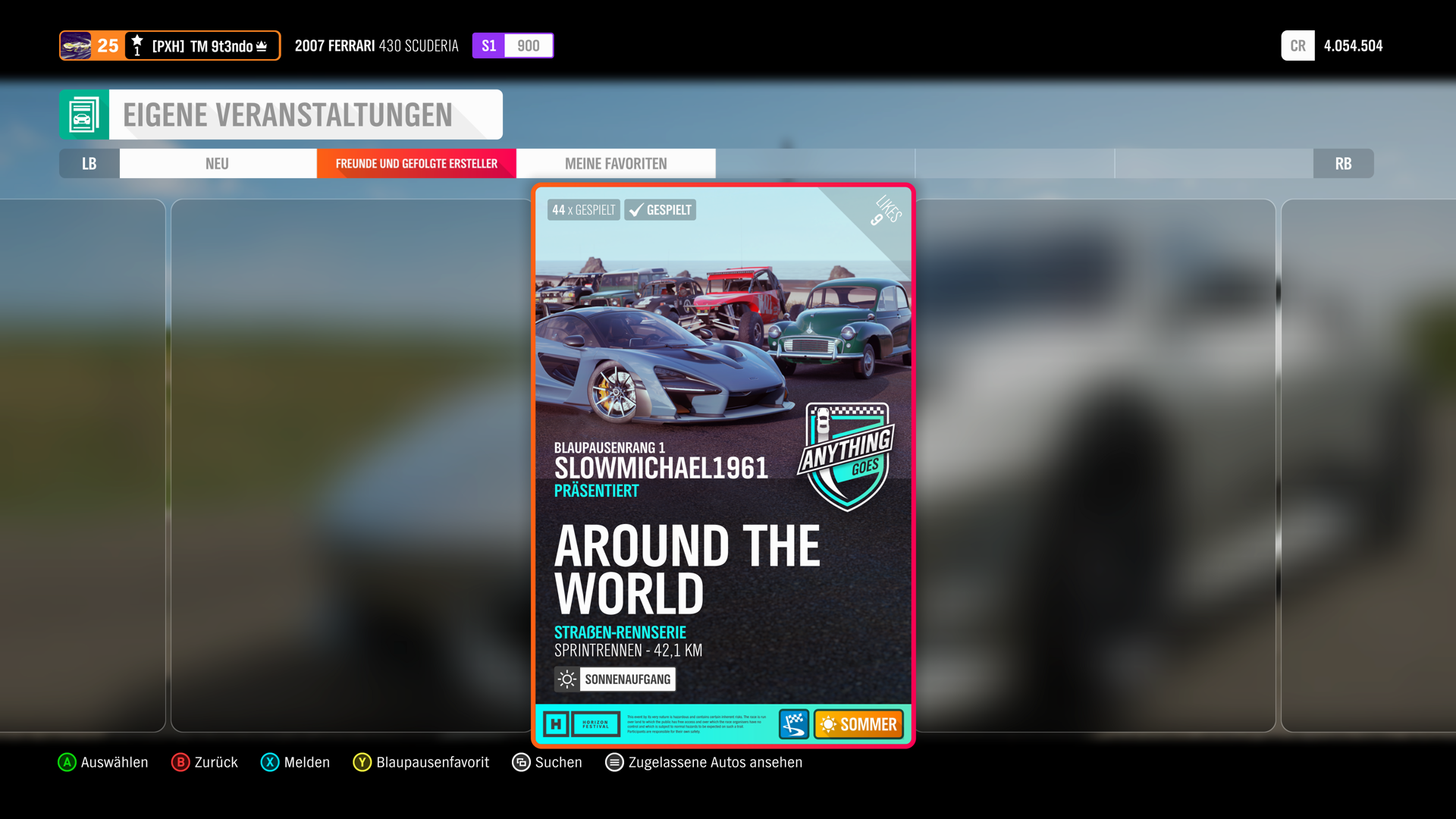Click the blue X Melden icon
This screenshot has width=1456, height=819.
point(270,762)
